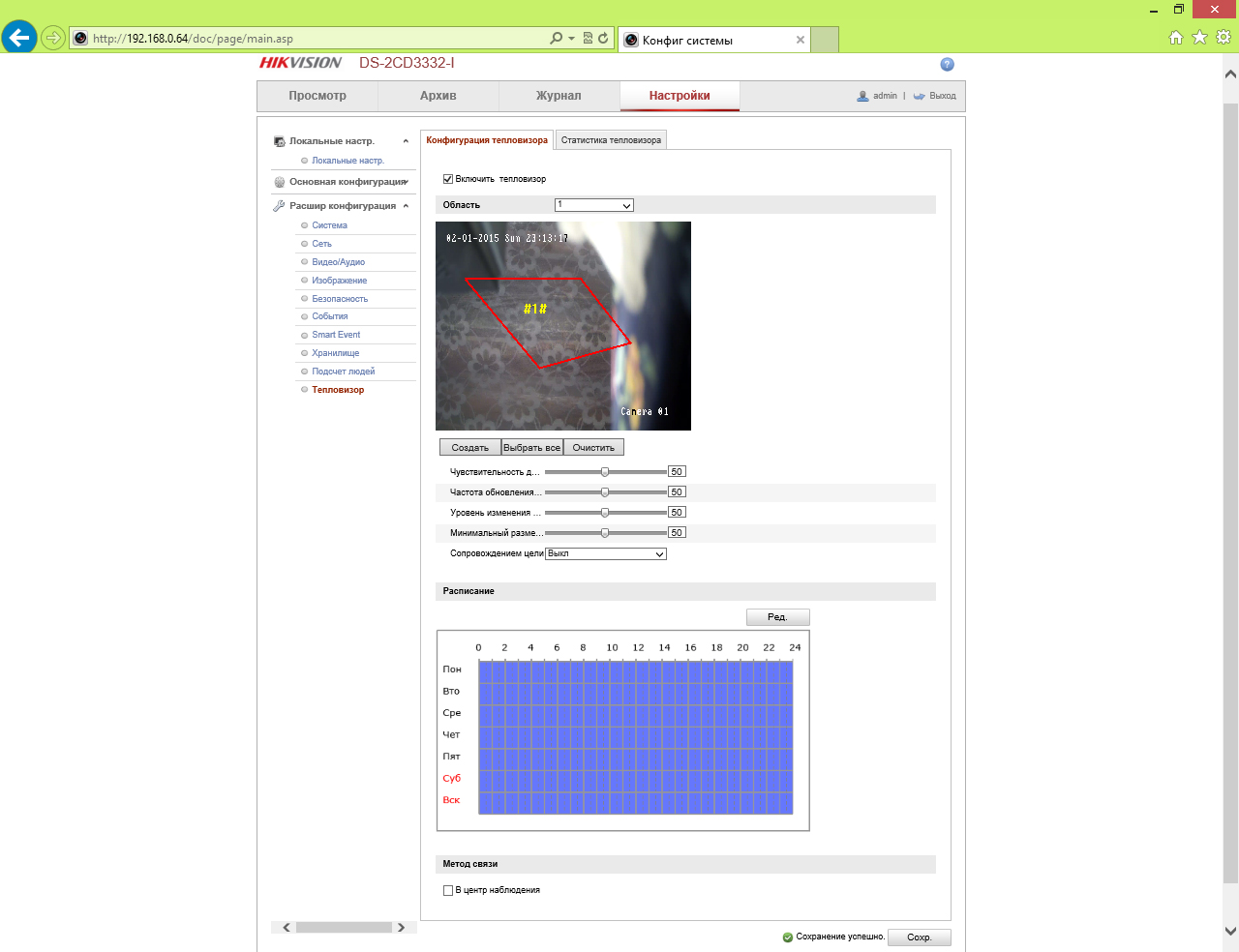Click the Ред. schedule edit button

tap(777, 617)
